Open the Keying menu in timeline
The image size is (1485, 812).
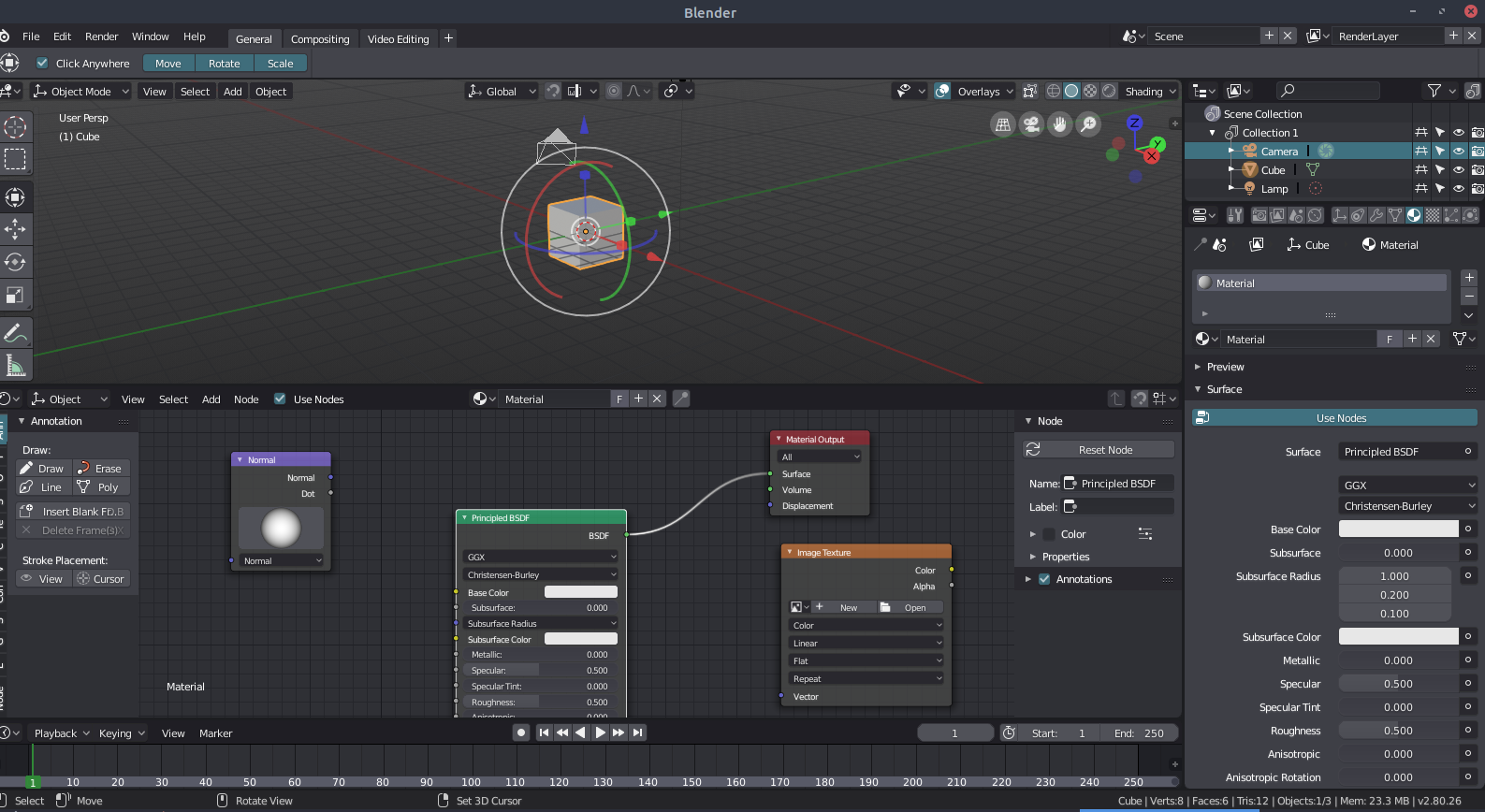pyautogui.click(x=122, y=732)
